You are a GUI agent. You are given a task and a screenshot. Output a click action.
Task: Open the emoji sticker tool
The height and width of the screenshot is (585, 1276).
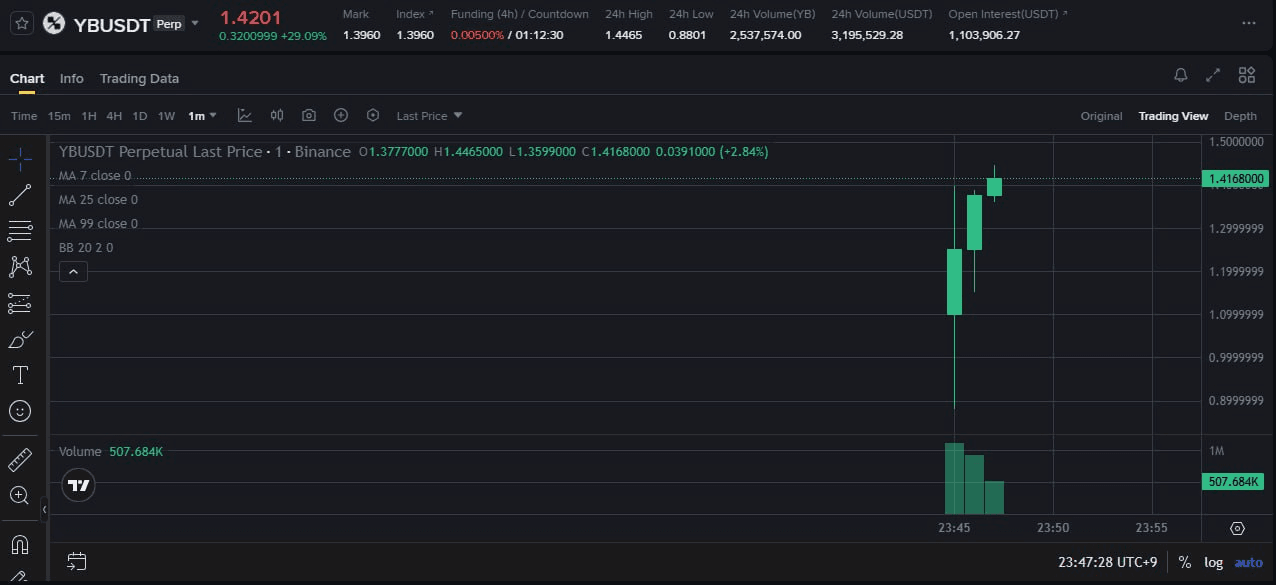tap(20, 411)
